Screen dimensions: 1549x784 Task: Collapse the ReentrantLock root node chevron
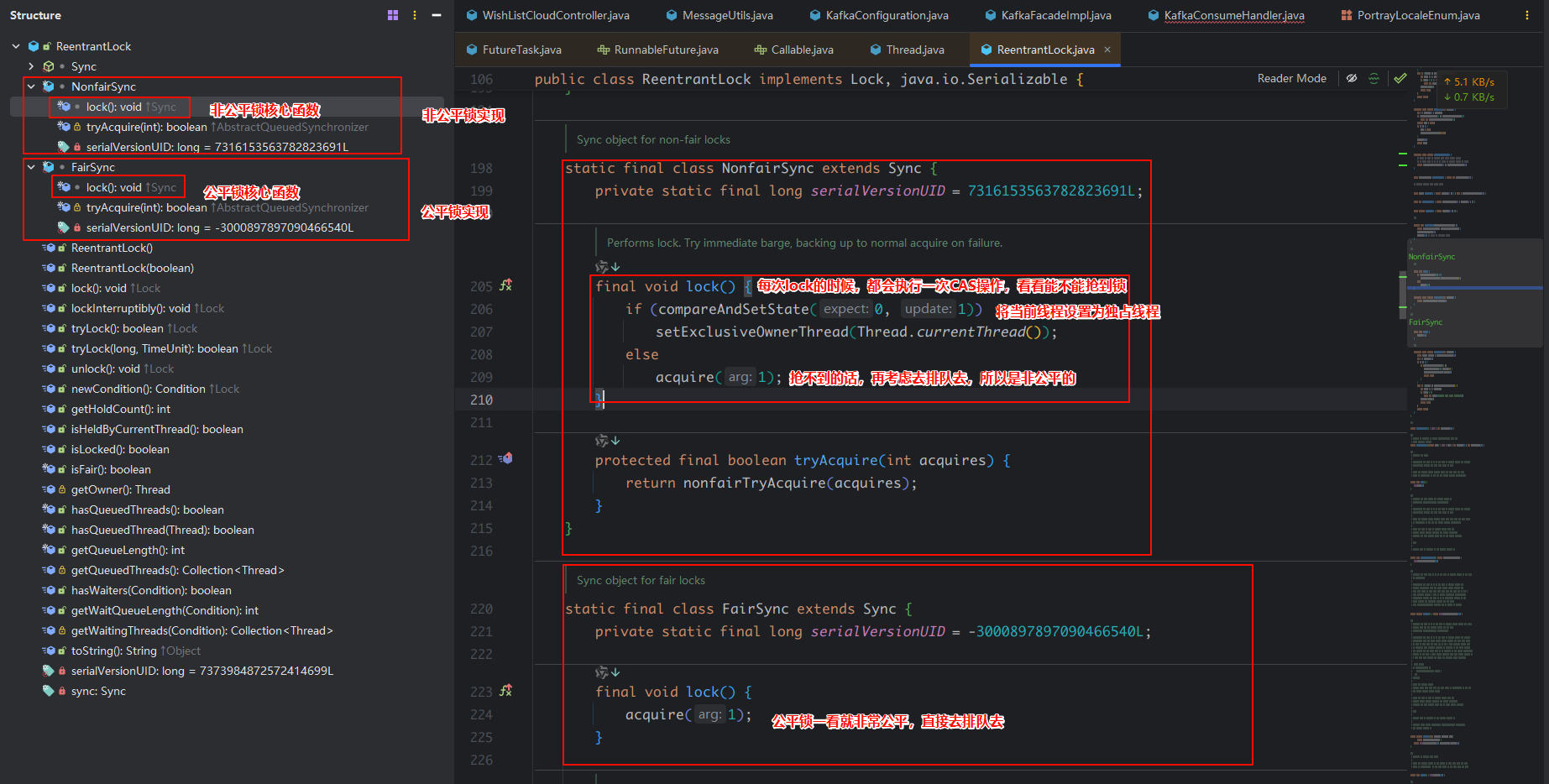(x=16, y=46)
